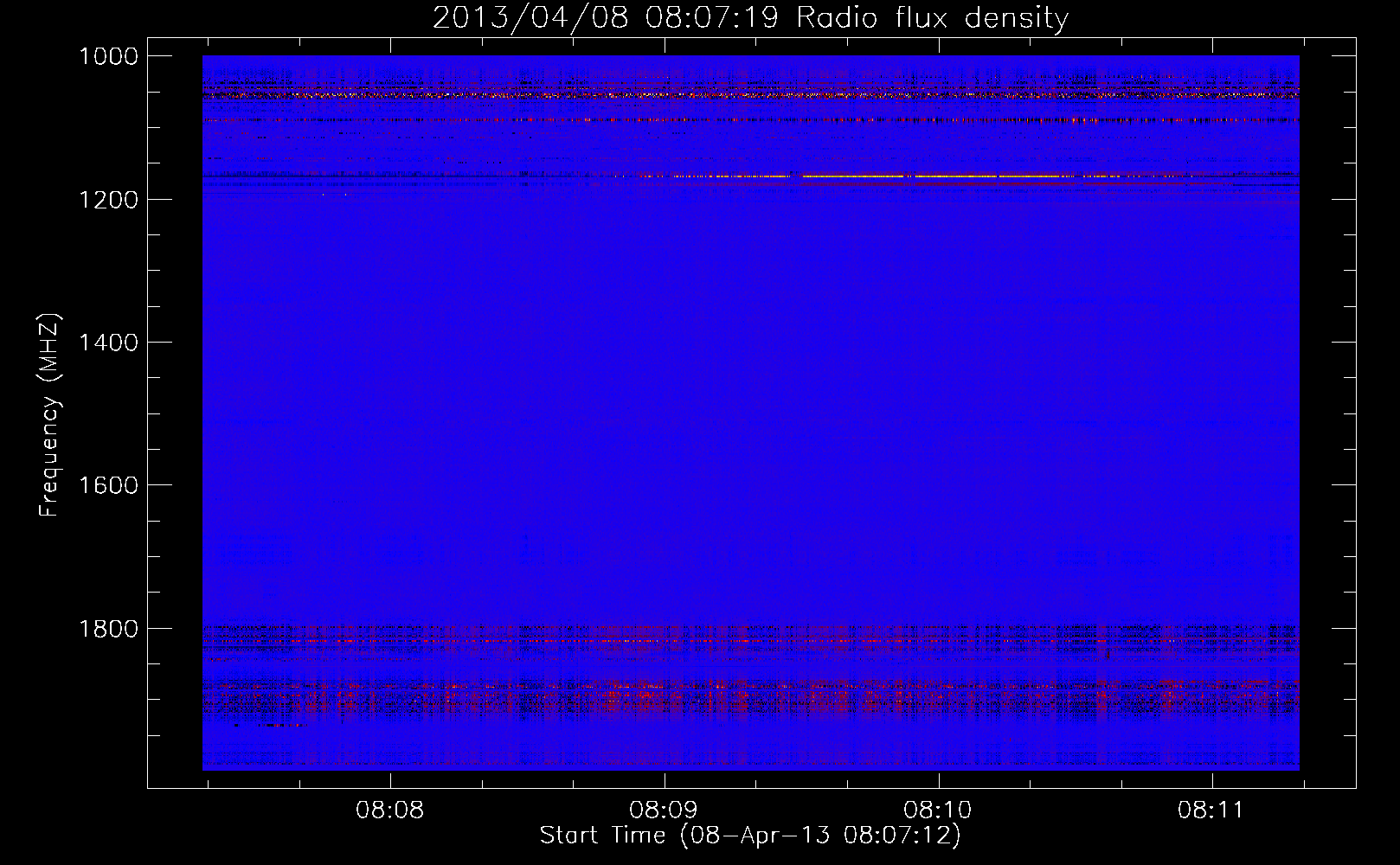Click the 1200 frequency tick label
The image size is (1400, 865).
click(108, 200)
